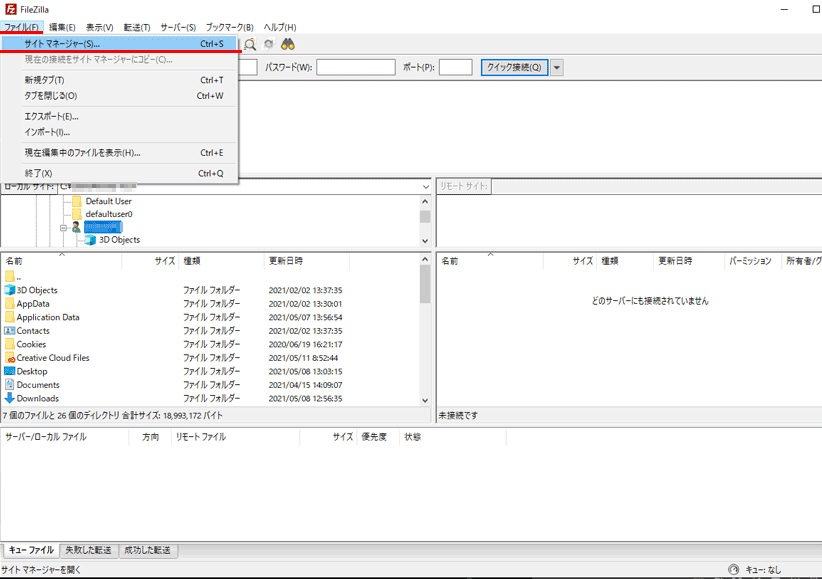Click scroll down arrow of local file list

point(425,400)
